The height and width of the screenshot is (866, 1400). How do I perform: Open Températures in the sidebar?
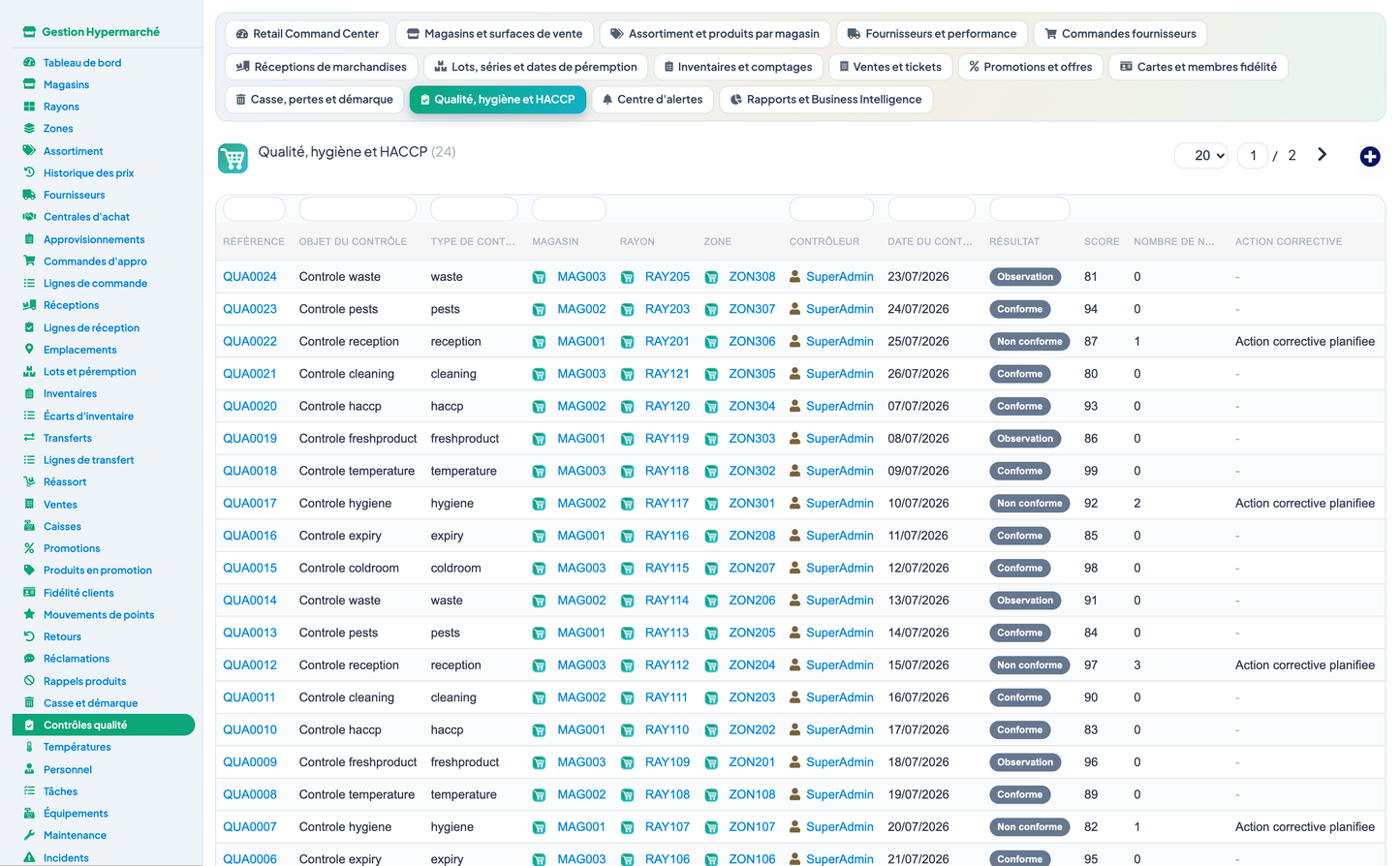point(78,747)
